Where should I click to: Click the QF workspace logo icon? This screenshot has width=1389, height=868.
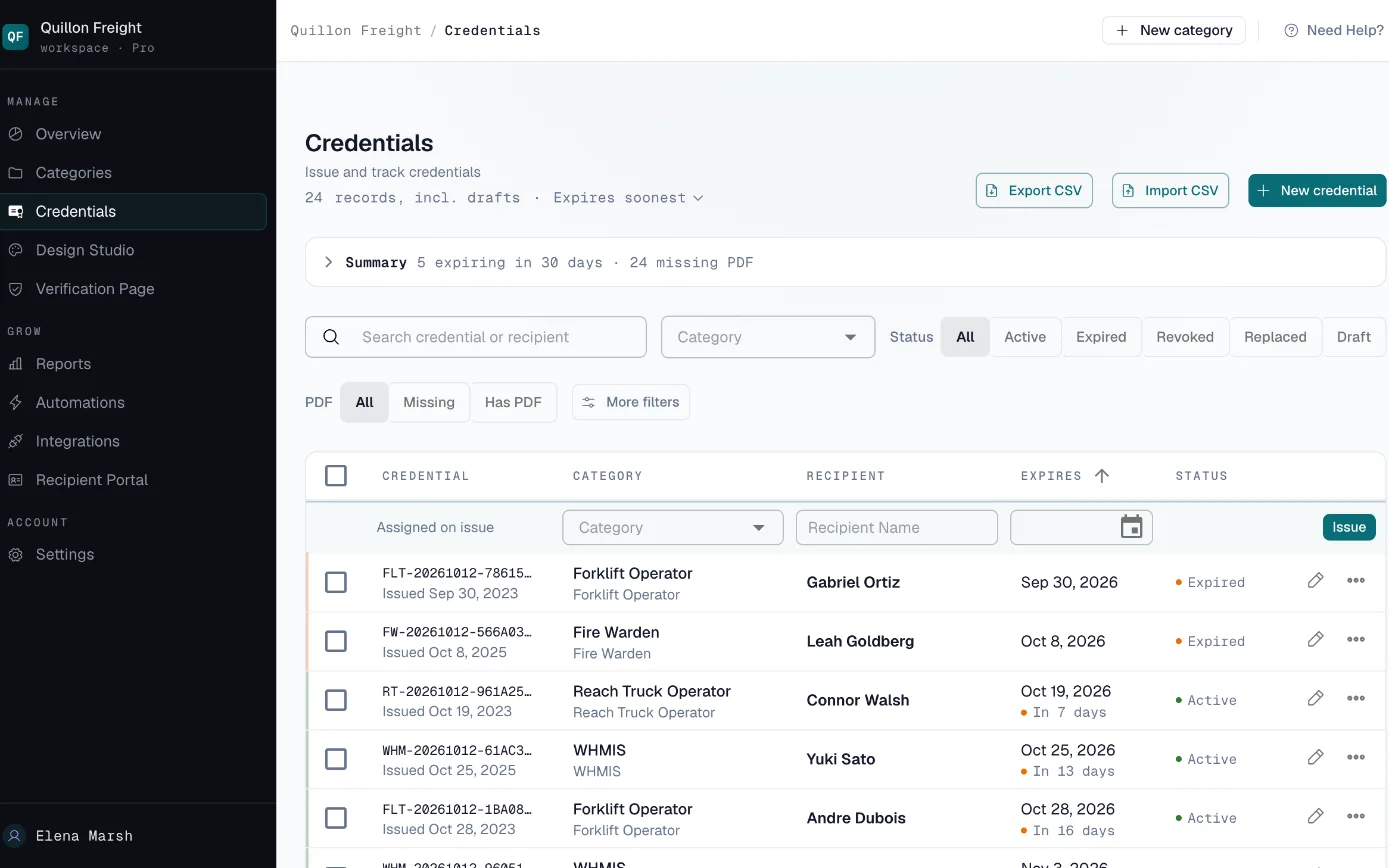tap(15, 37)
